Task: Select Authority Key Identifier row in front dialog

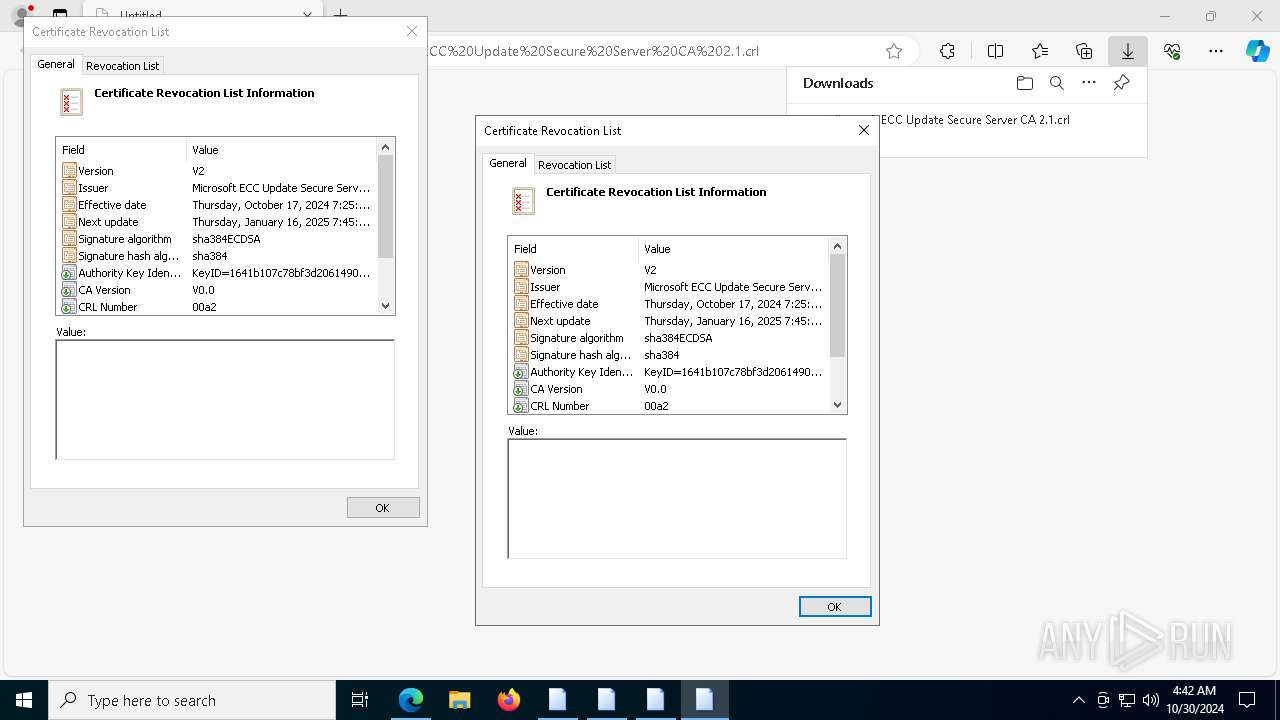Action: [x=669, y=372]
